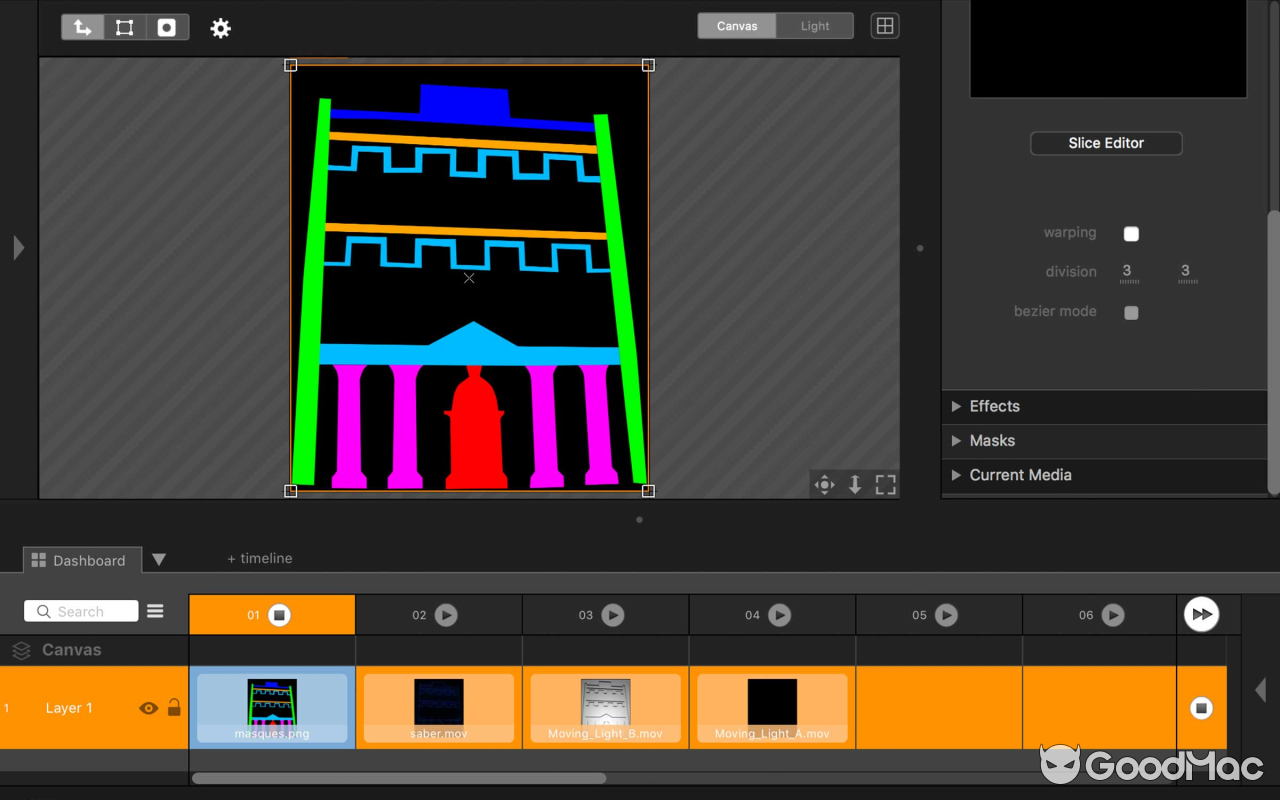Expand the Current Media section

(x=1019, y=475)
